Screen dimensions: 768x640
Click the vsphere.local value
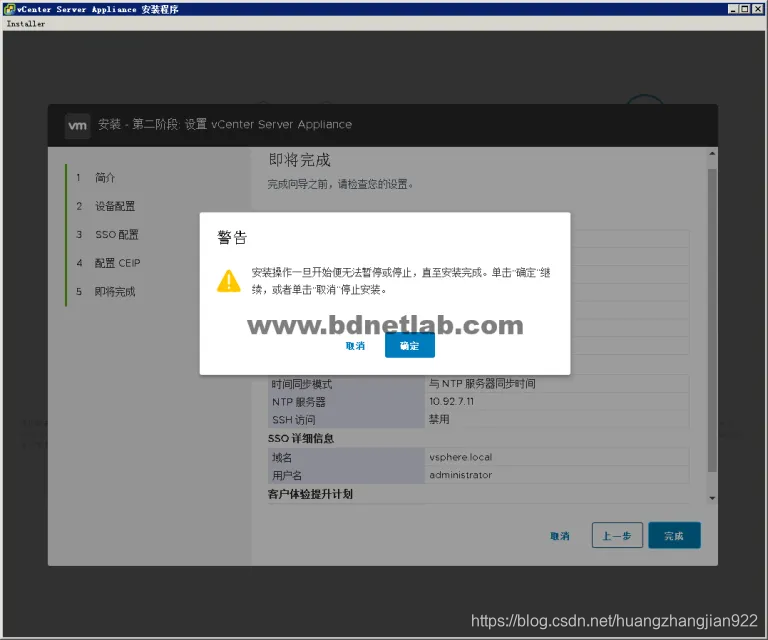pyautogui.click(x=460, y=457)
